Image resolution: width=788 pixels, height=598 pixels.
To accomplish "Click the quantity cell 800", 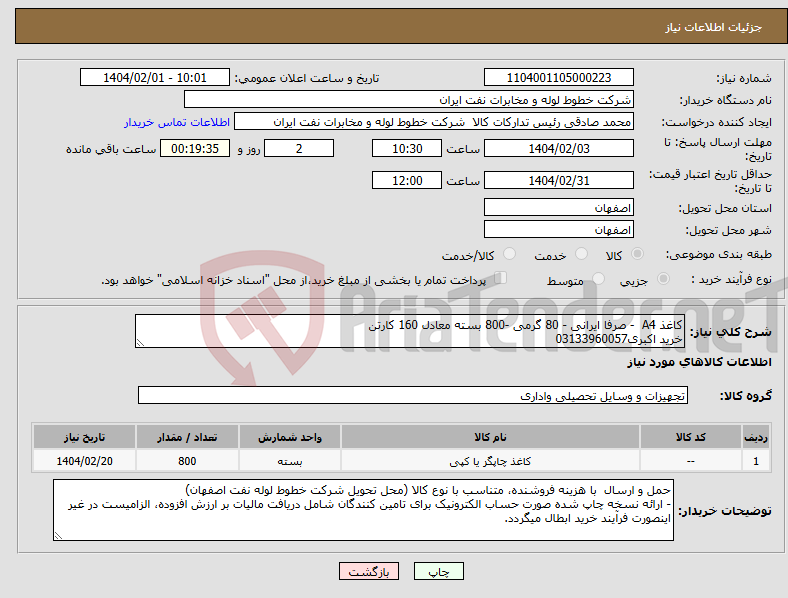I will [x=187, y=461].
